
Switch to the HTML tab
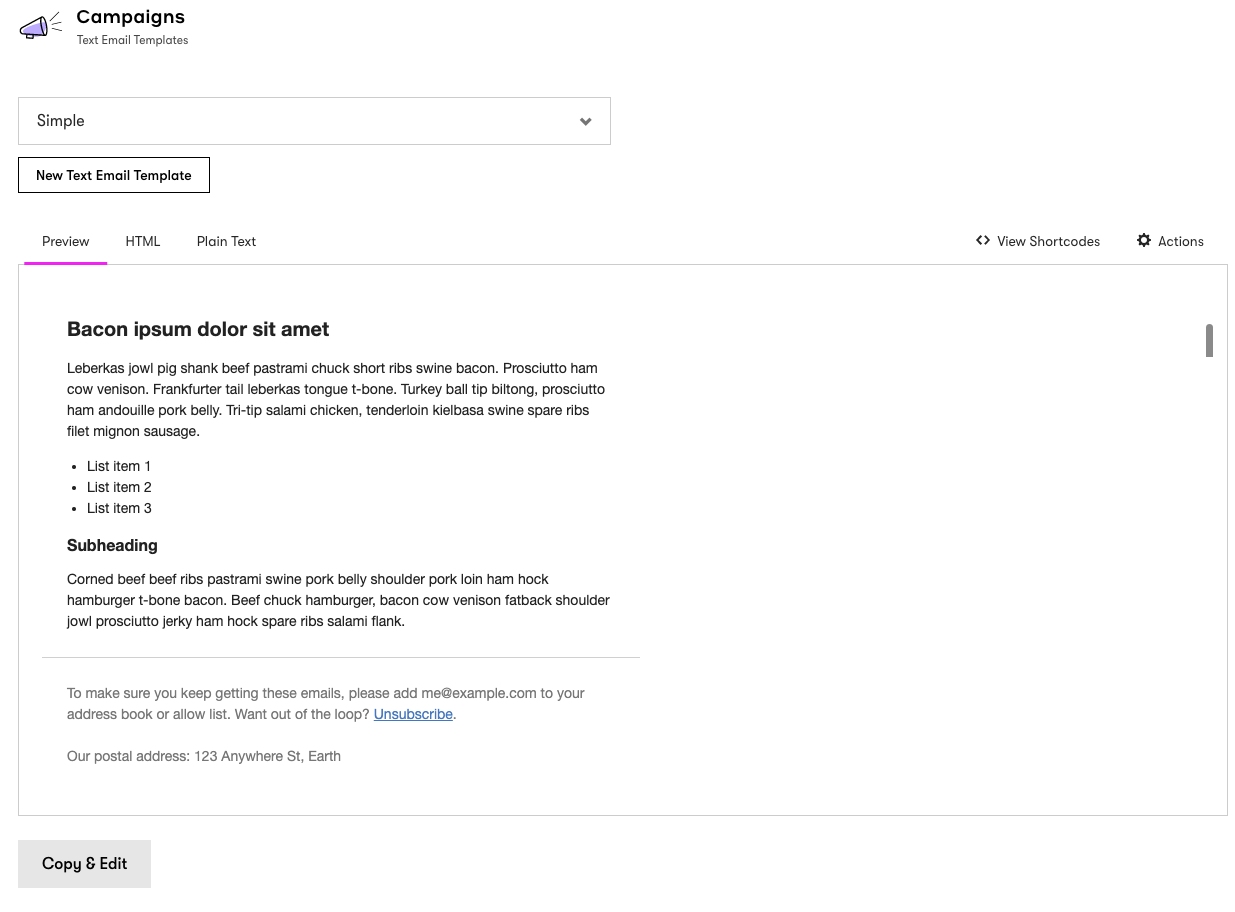[x=142, y=241]
